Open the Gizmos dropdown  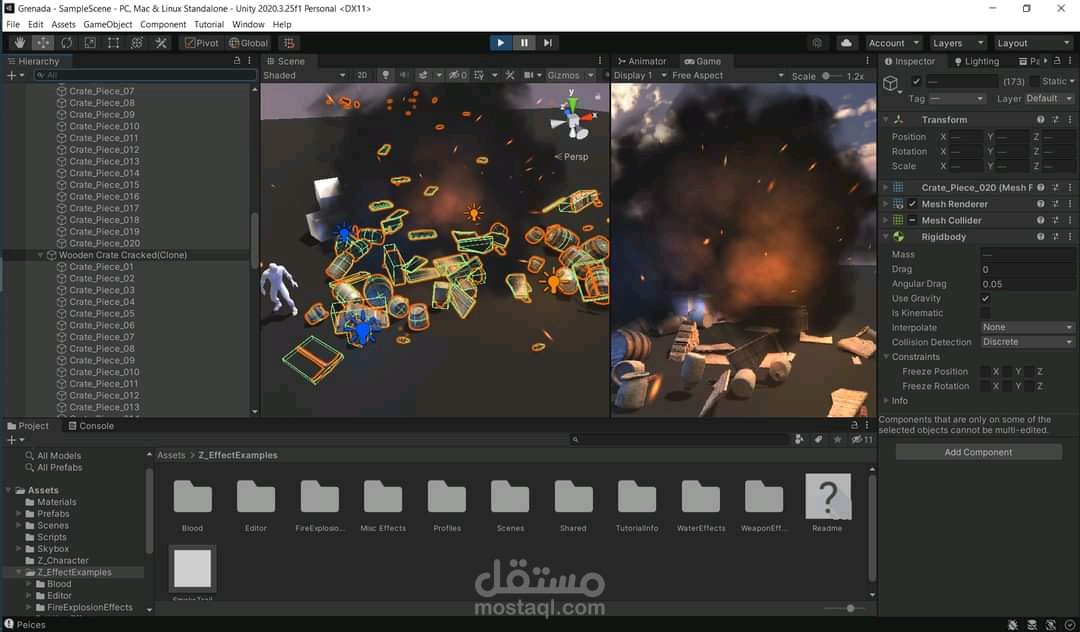pos(570,75)
